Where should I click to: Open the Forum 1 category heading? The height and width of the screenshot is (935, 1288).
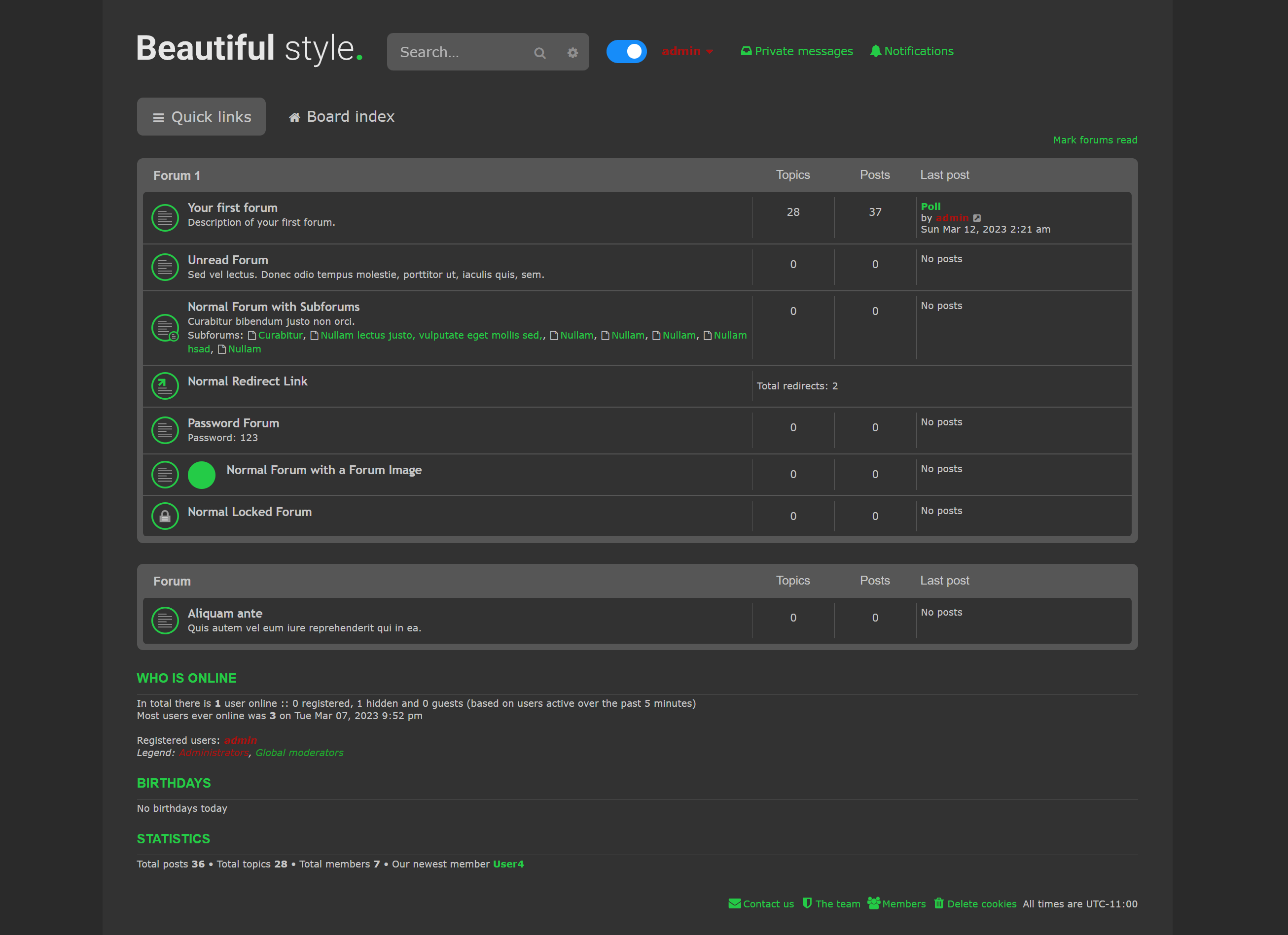177,175
